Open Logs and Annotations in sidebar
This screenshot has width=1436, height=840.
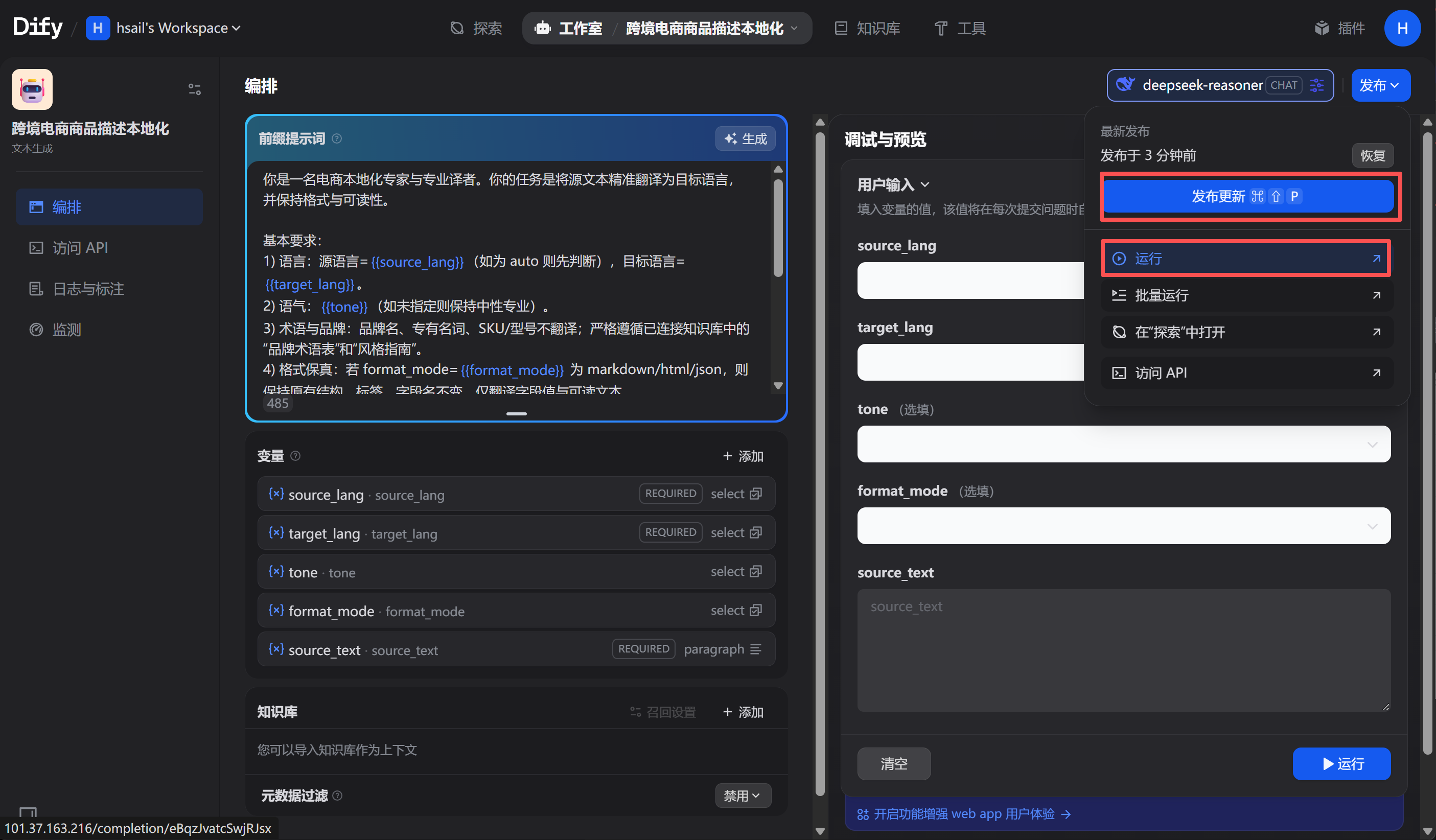click(109, 288)
